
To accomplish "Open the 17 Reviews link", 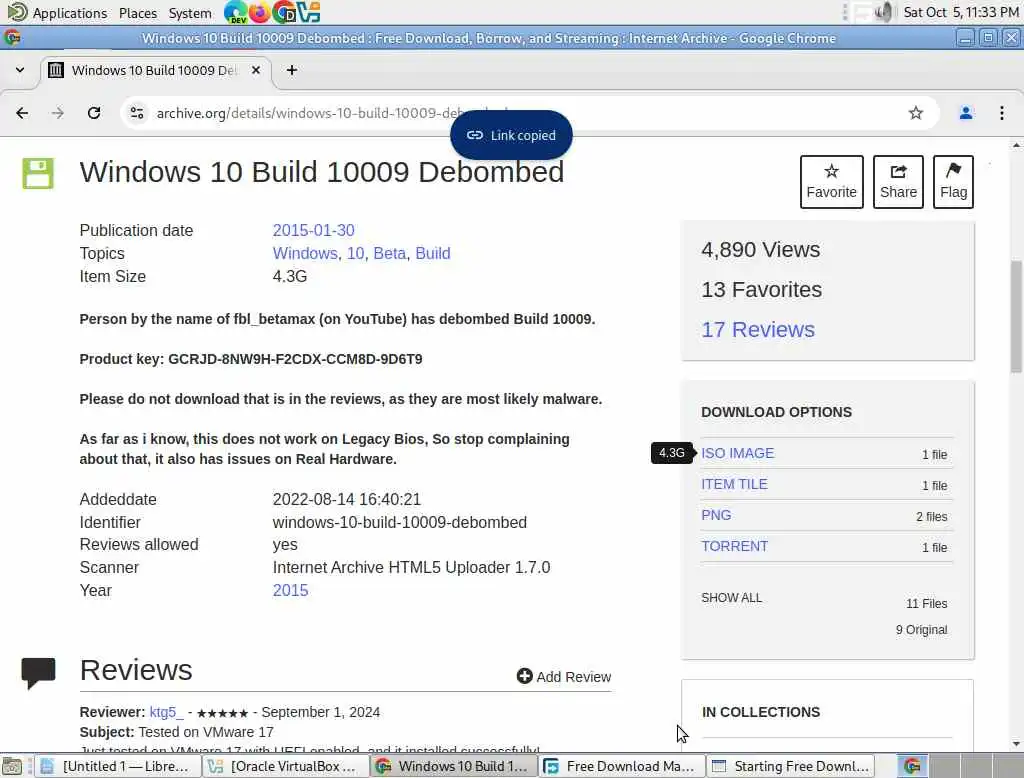I will point(758,330).
